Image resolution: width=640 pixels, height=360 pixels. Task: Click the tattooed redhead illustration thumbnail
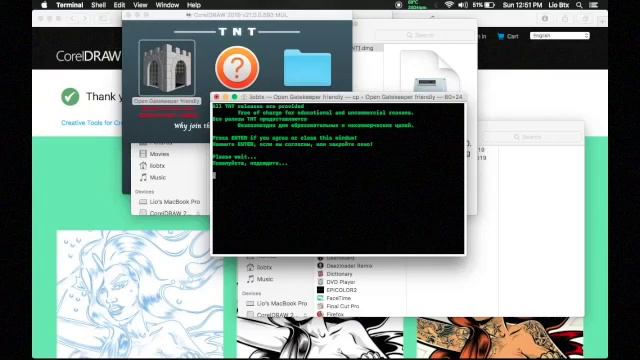pyautogui.click(x=500, y=338)
